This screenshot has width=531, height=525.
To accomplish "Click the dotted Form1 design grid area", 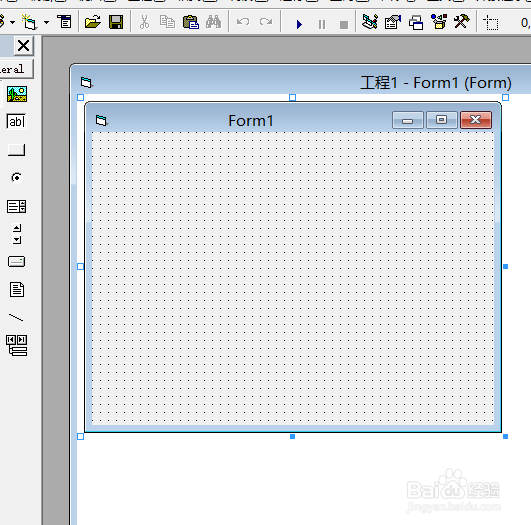I will (293, 278).
